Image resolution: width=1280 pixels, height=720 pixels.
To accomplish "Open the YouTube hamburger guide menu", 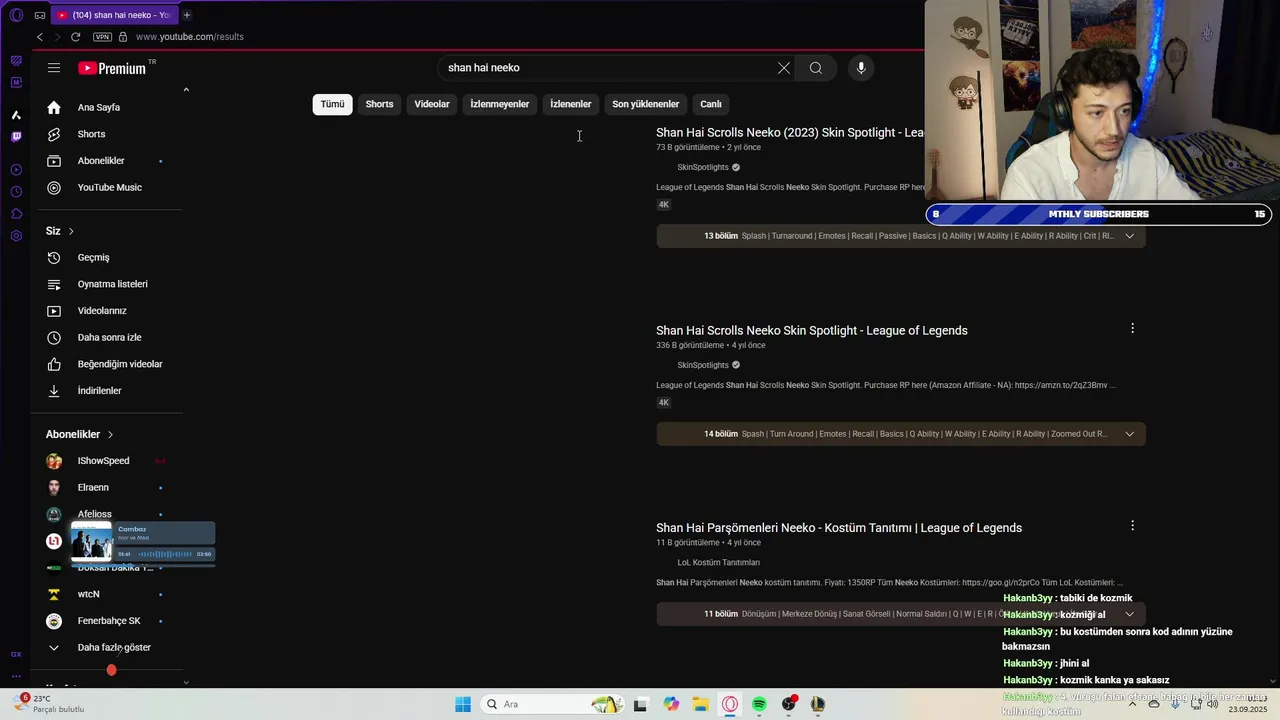I will click(54, 68).
